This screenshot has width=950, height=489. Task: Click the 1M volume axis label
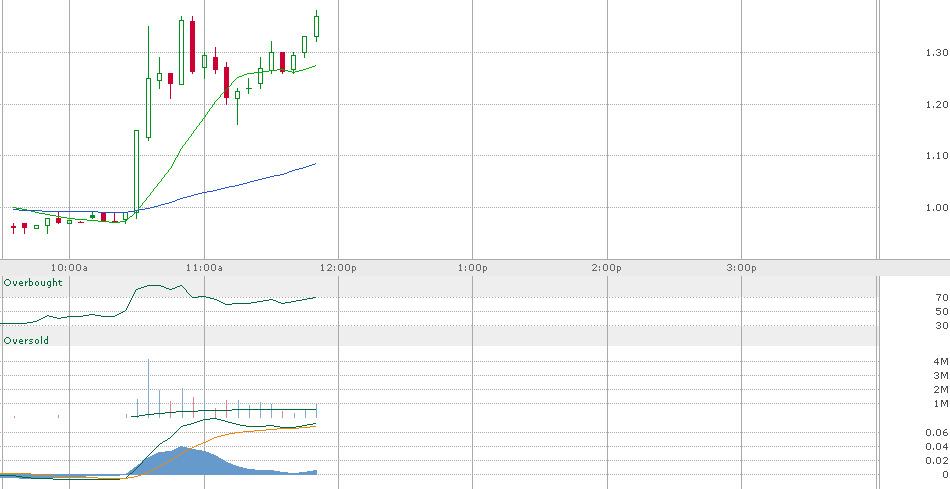941,404
